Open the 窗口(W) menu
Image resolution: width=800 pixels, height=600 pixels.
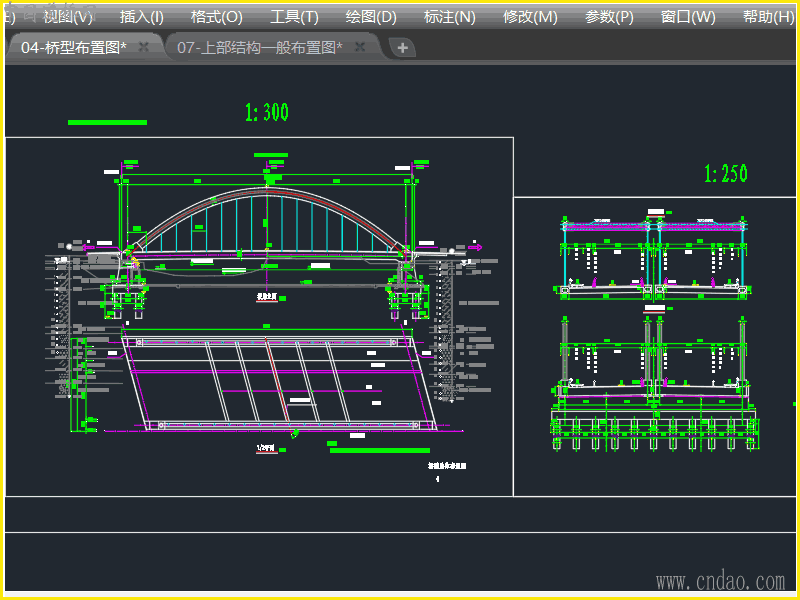point(688,17)
